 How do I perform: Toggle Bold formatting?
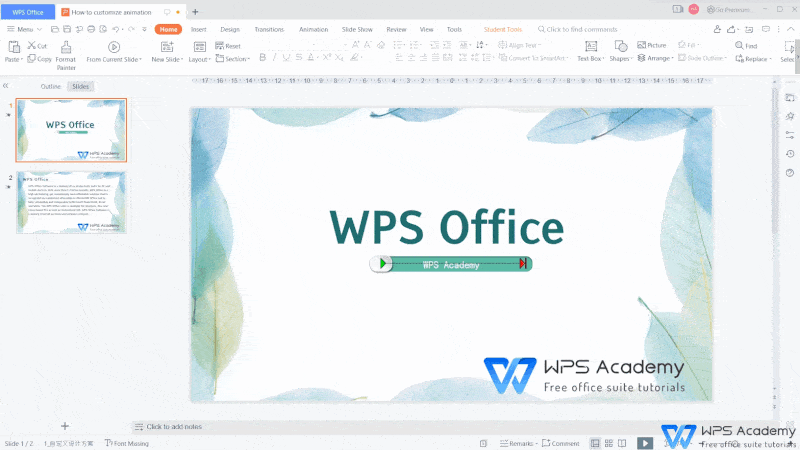click(x=262, y=58)
